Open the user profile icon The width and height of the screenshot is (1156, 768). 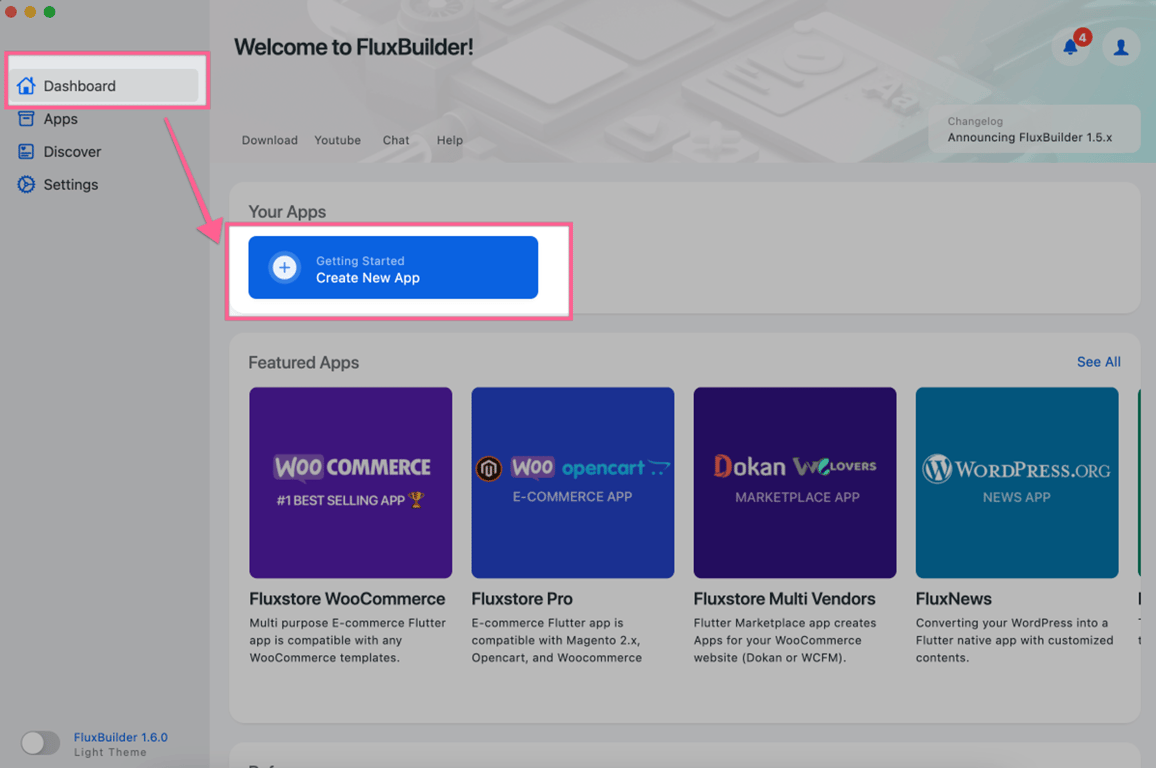tap(1121, 48)
